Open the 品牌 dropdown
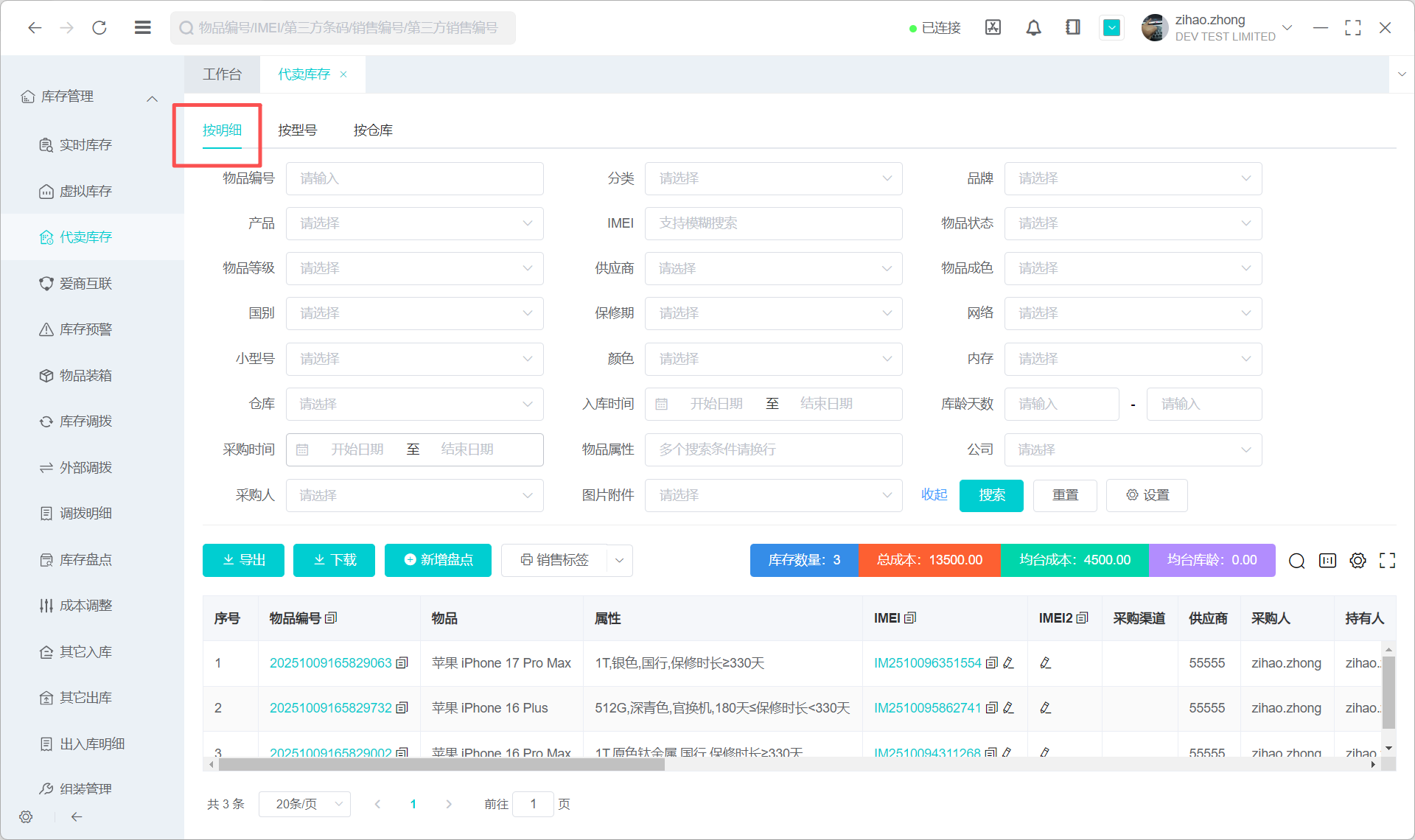This screenshot has height=840, width=1415. (x=1133, y=178)
